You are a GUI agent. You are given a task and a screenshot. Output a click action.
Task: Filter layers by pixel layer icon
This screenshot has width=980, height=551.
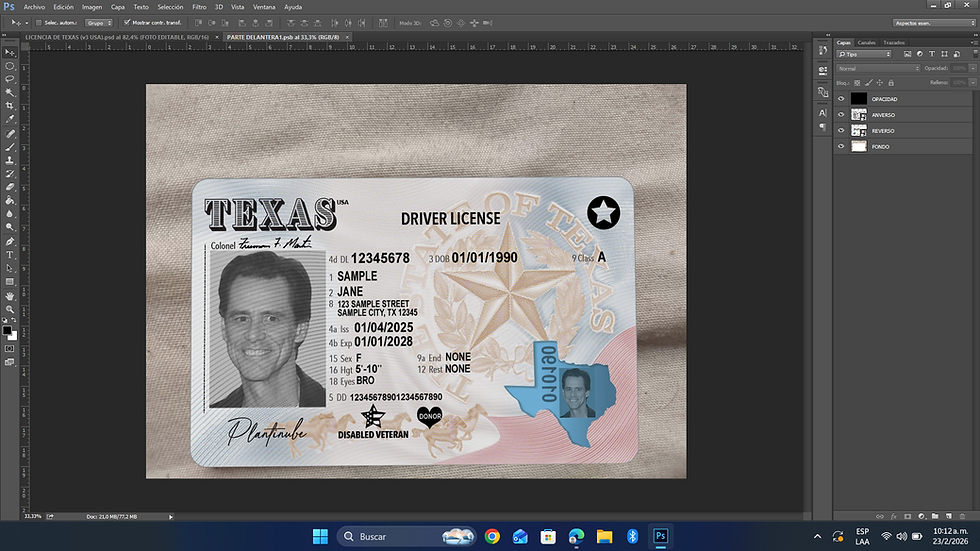[908, 54]
